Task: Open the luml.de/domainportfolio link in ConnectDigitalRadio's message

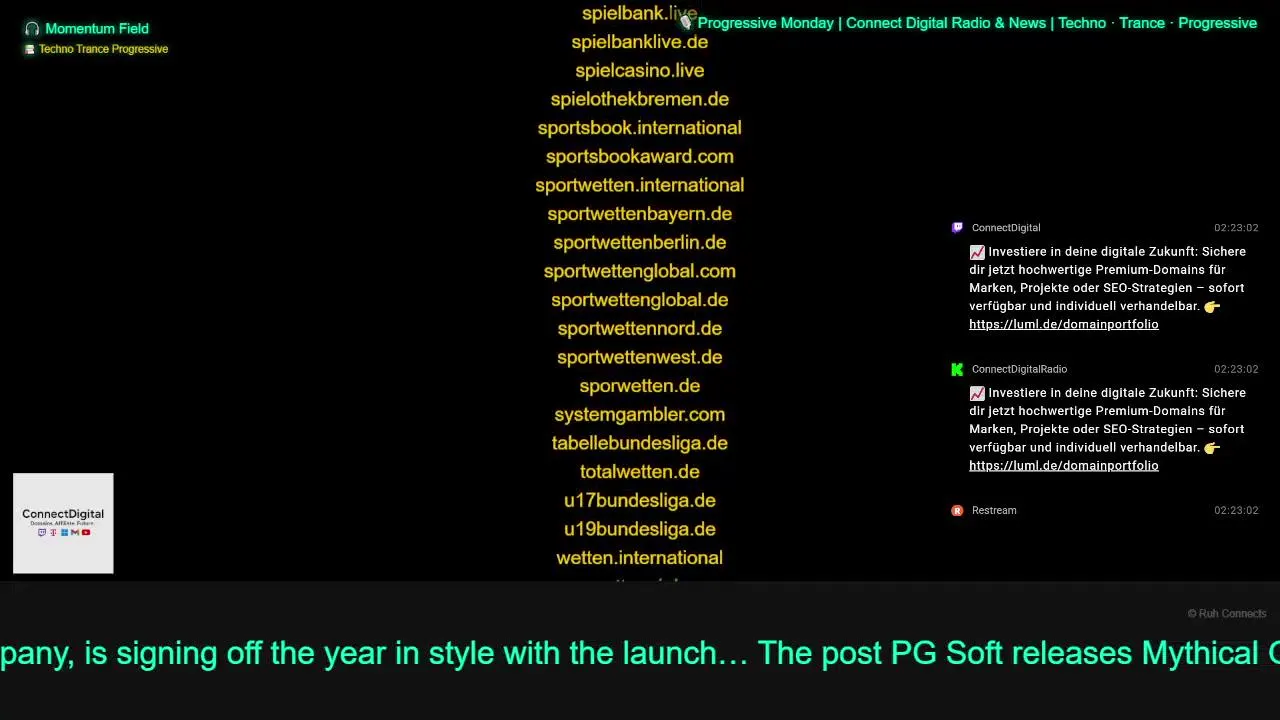Action: 1064,465
